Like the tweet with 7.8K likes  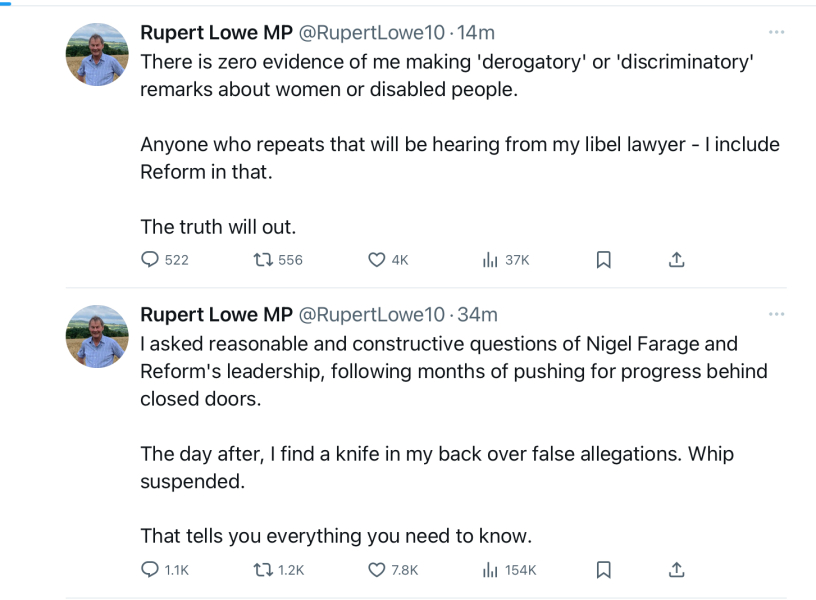[x=375, y=566]
